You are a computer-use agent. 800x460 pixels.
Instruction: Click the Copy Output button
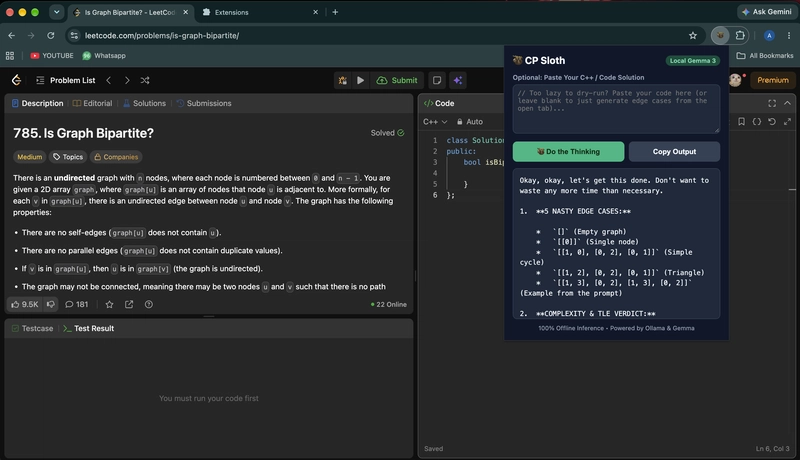[674, 151]
